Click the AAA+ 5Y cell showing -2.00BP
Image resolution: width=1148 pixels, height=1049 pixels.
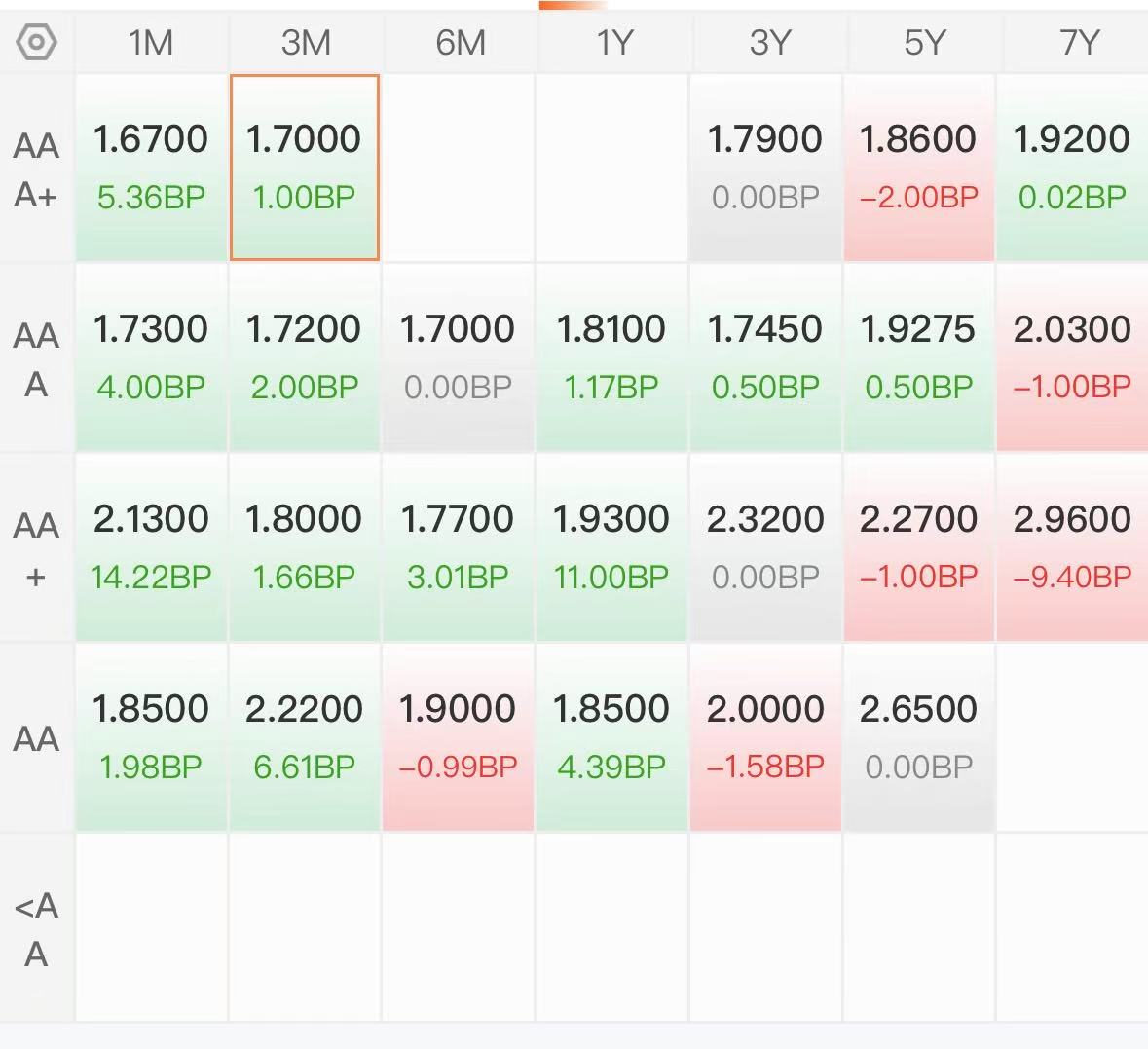(918, 168)
